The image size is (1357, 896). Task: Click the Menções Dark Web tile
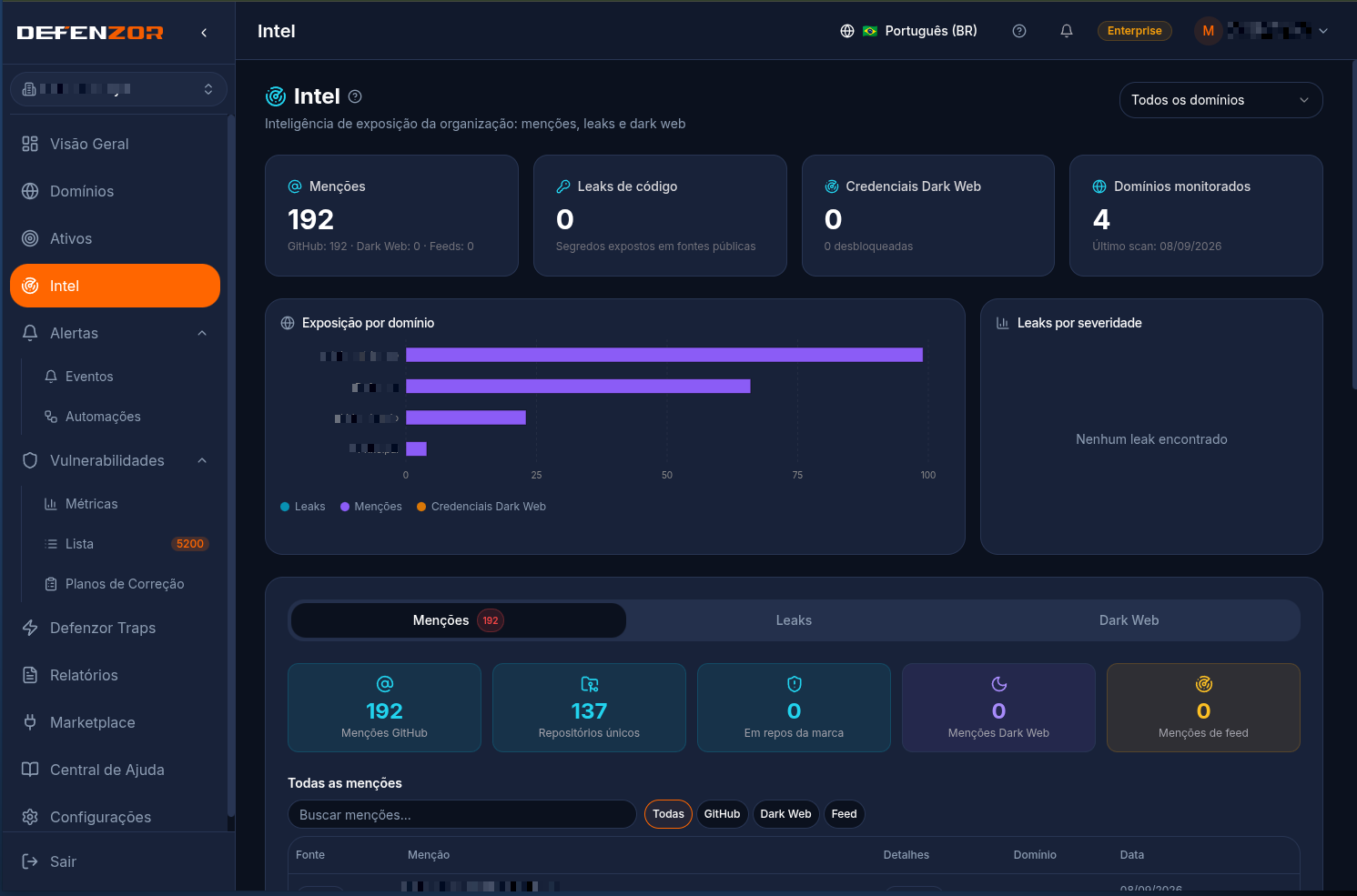click(x=998, y=708)
